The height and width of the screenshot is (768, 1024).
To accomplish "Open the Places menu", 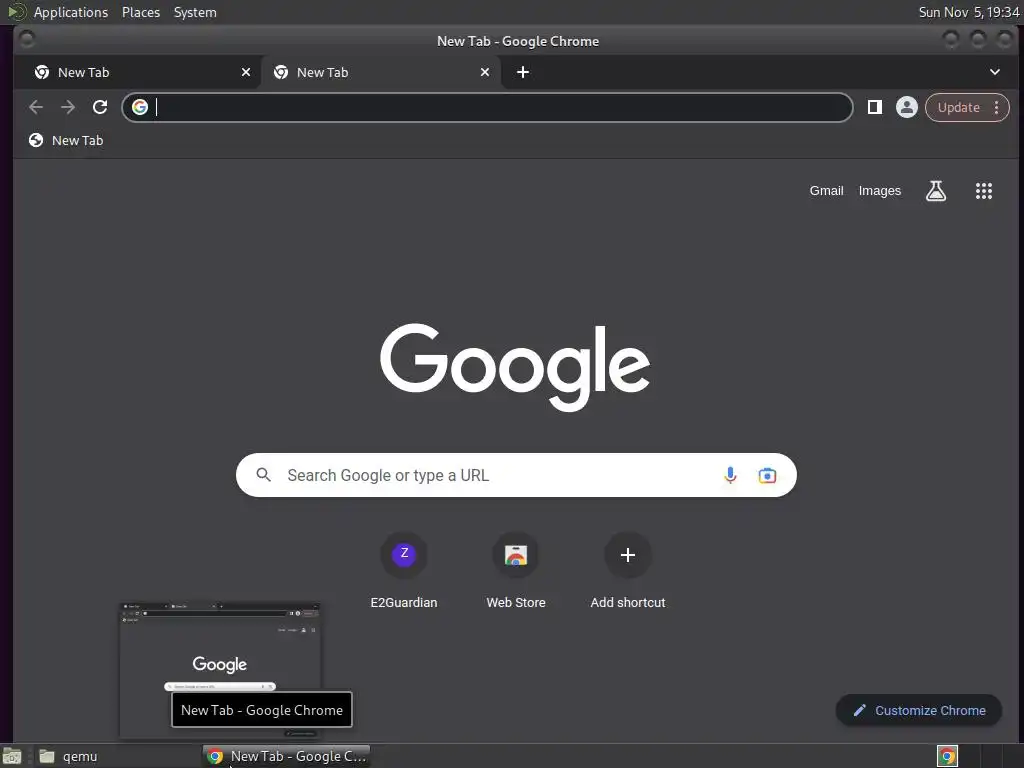I will [140, 12].
